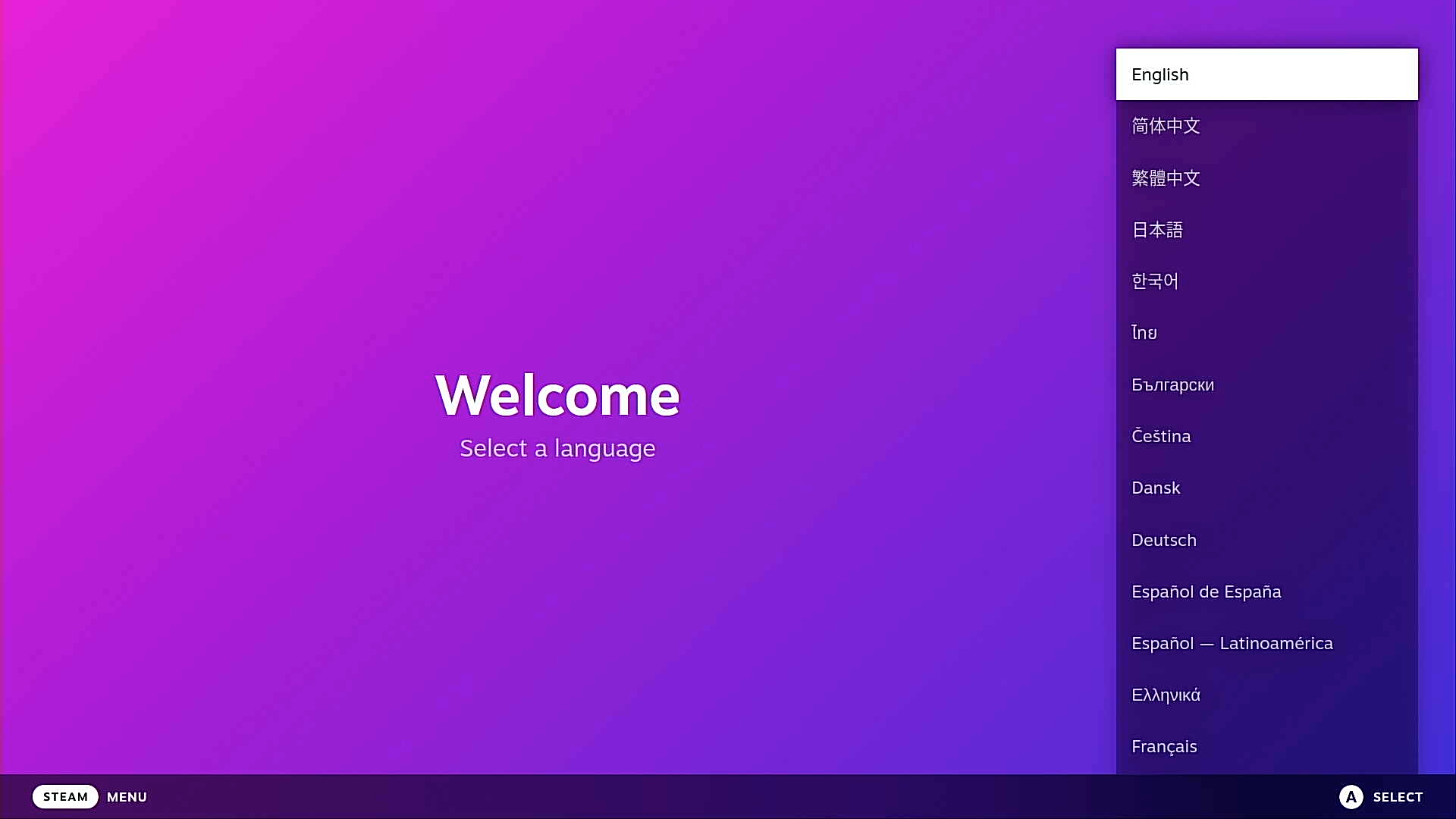Select Français from language list
Viewport: 1456px width, 819px height.
pos(1164,746)
